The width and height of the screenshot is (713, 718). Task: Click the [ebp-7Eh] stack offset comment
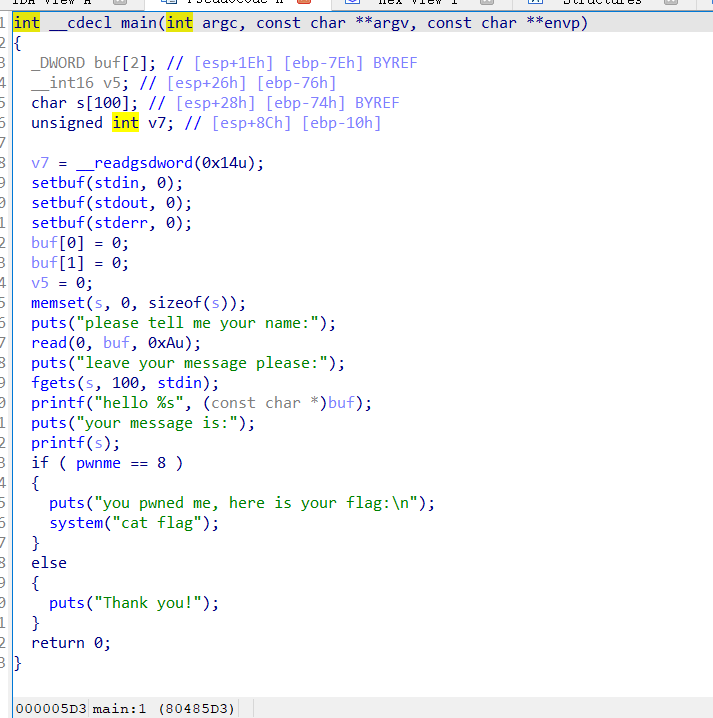(x=323, y=63)
